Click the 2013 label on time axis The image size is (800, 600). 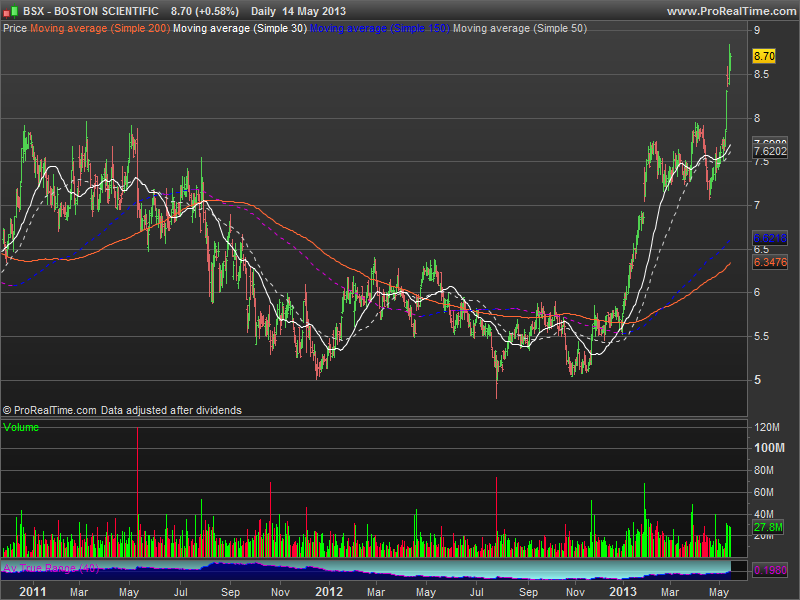[622, 592]
